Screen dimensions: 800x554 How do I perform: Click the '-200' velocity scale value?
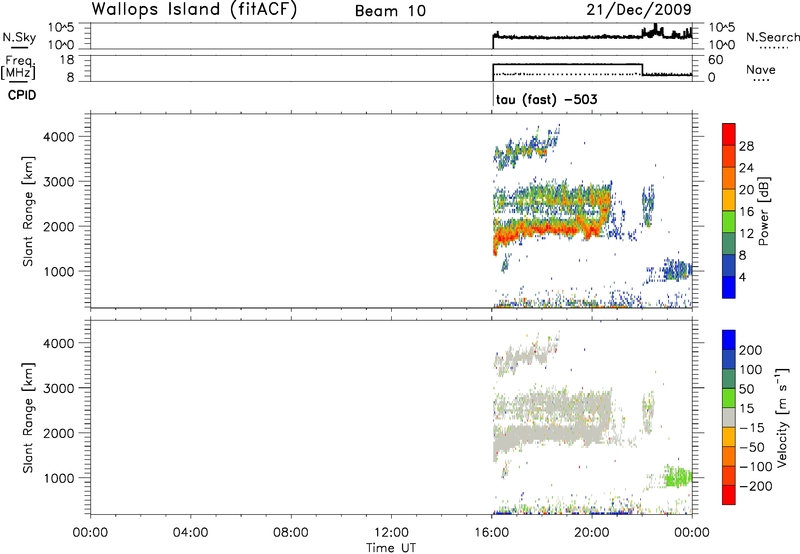[x=756, y=486]
